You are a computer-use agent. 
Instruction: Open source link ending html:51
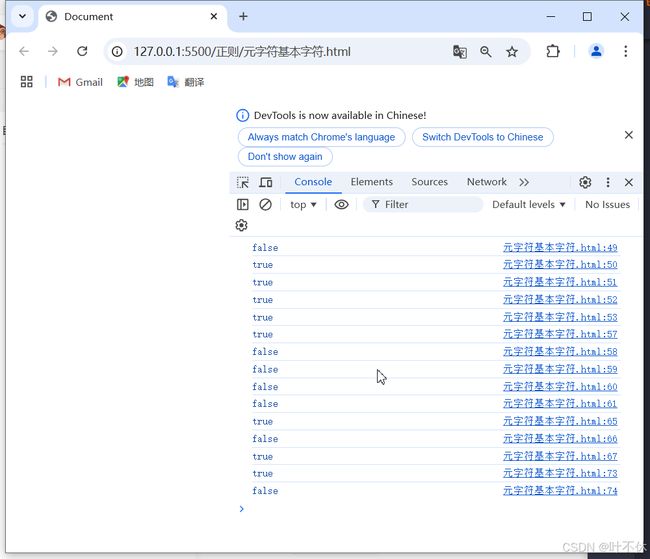(x=560, y=282)
